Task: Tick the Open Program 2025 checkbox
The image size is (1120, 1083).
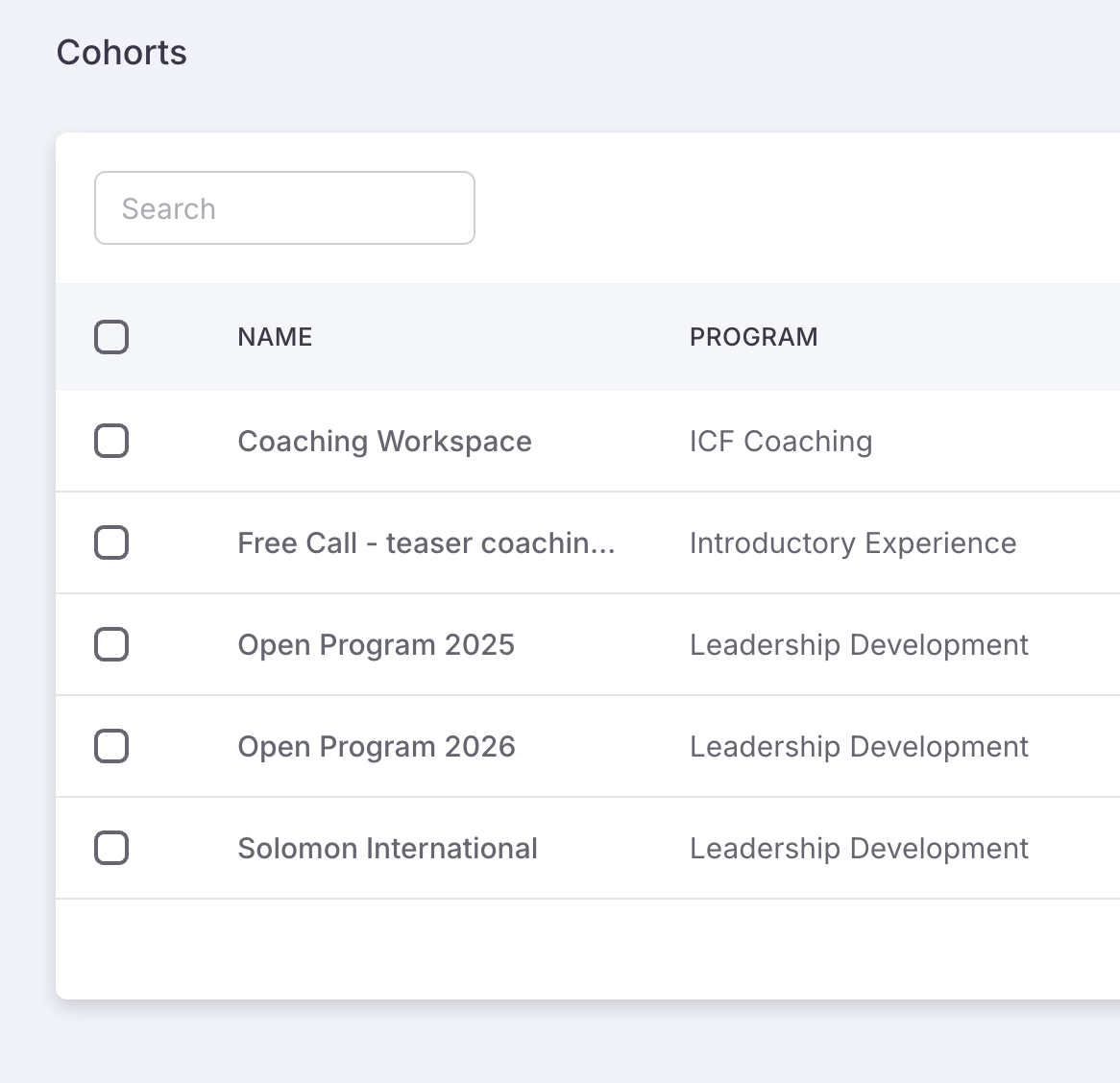Action: pyautogui.click(x=111, y=645)
